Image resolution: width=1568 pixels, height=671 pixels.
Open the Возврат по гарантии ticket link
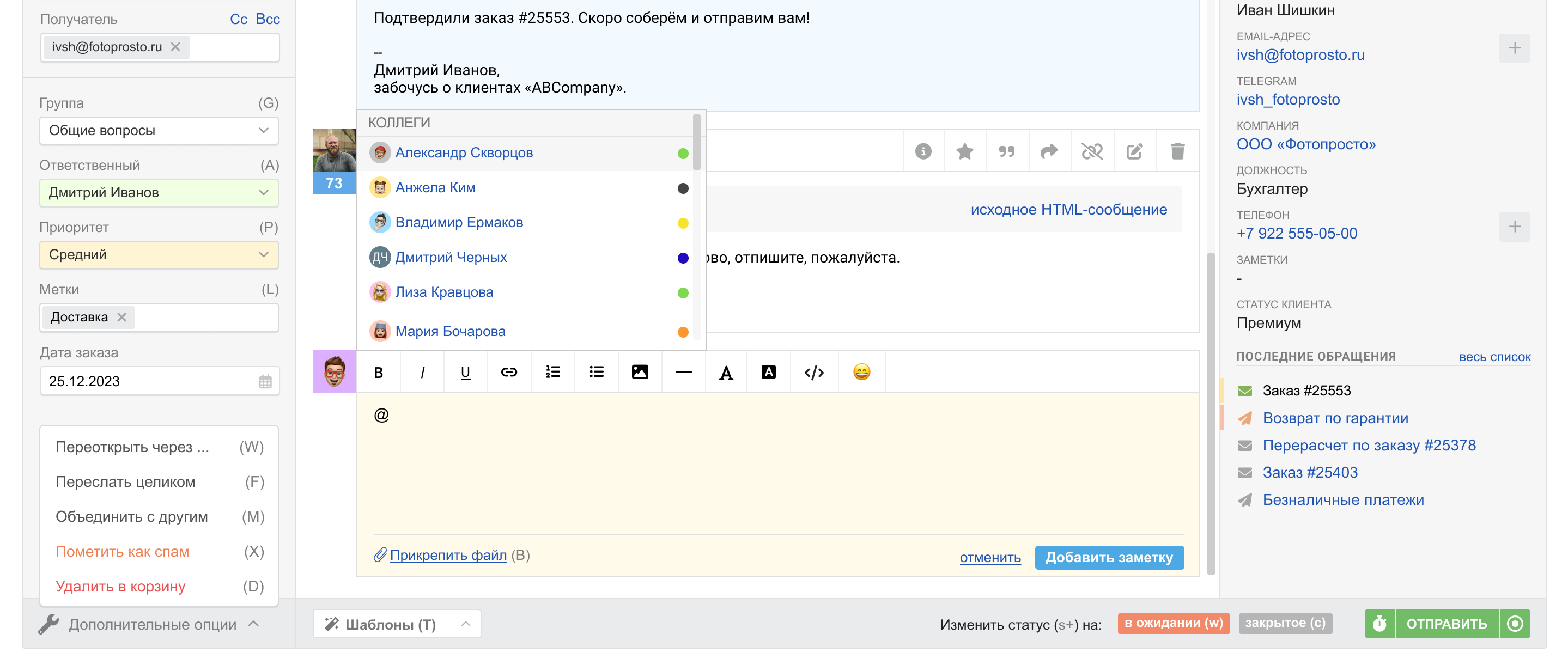coord(1335,418)
